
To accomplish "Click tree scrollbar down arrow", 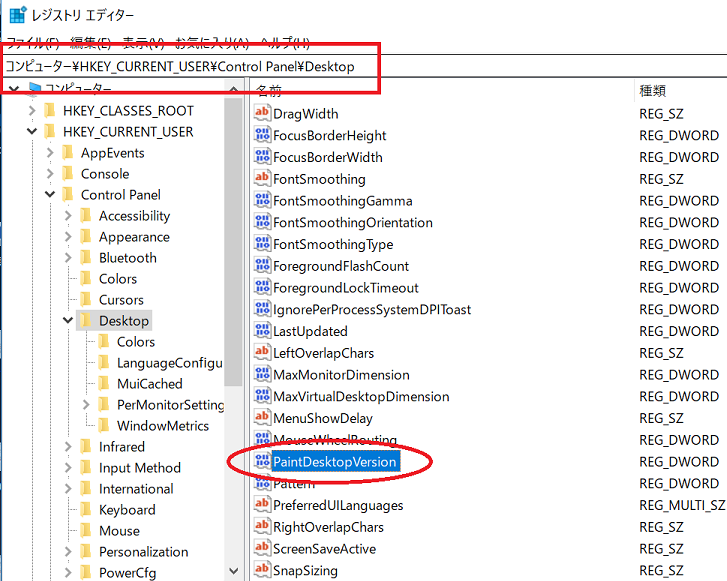I will tap(234, 571).
